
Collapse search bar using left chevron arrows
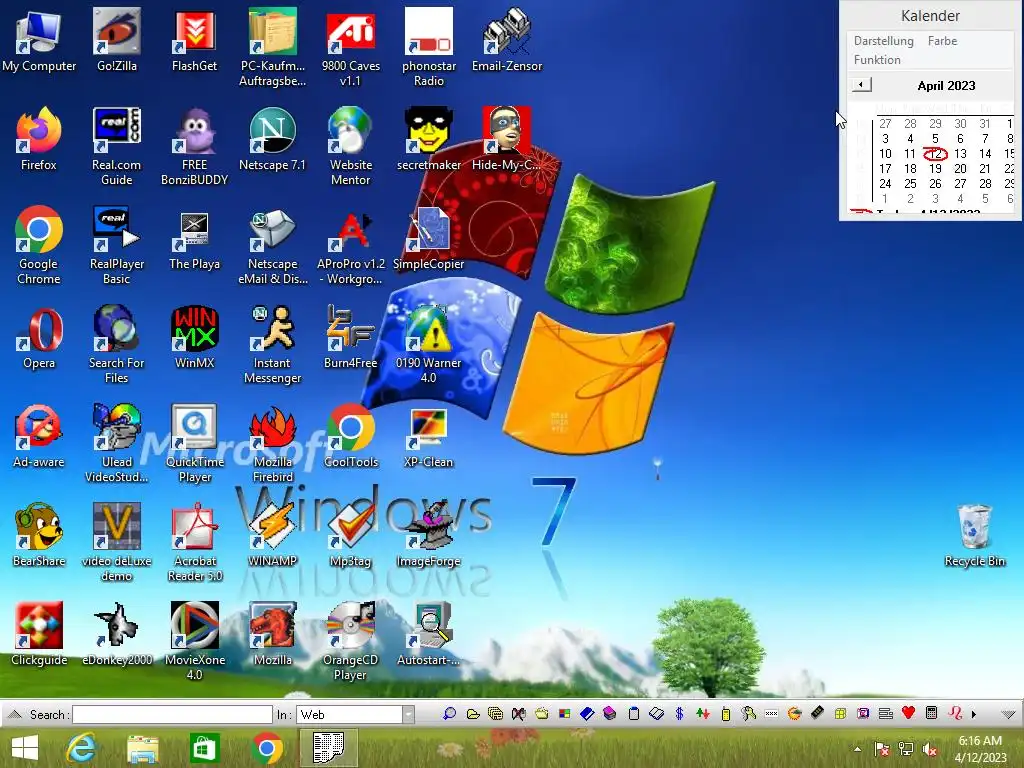[16, 714]
